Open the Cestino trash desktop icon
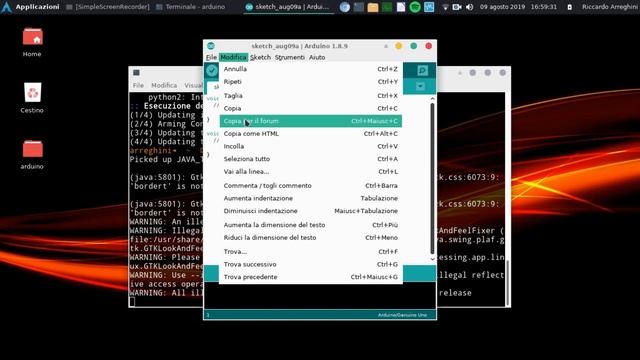 point(32,98)
